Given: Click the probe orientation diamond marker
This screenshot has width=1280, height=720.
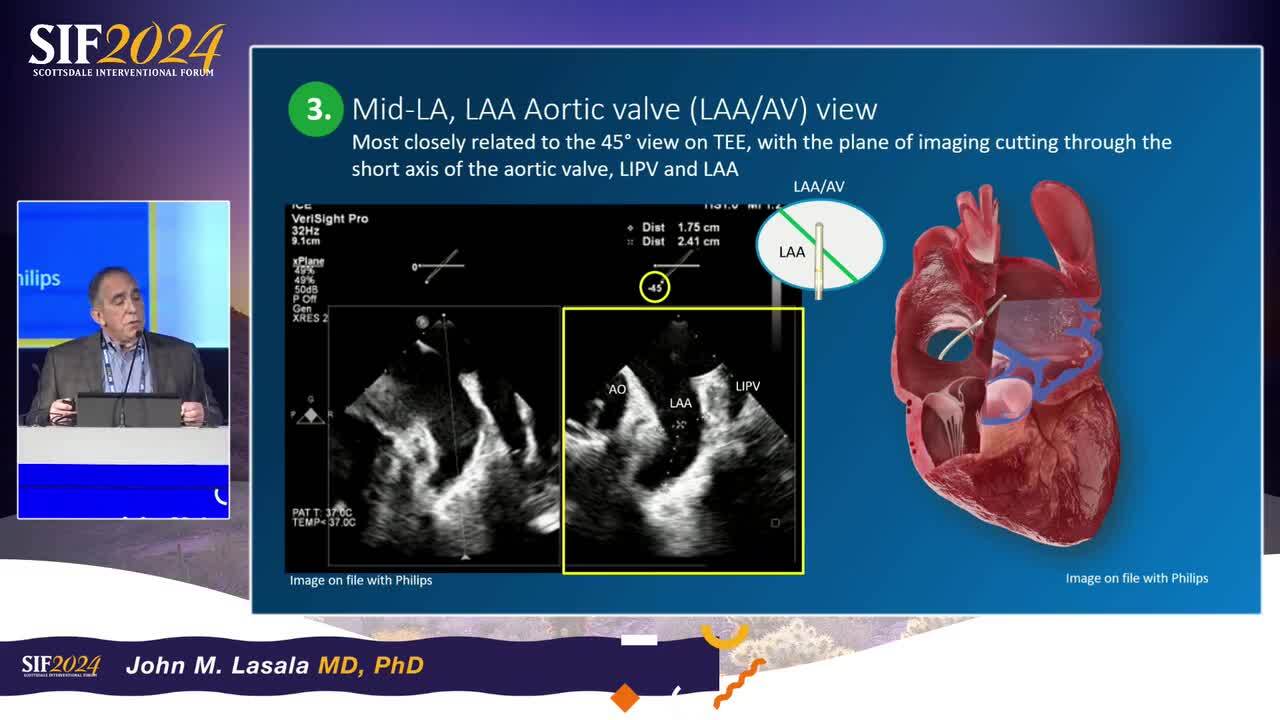Looking at the screenshot, I should pos(313,415).
